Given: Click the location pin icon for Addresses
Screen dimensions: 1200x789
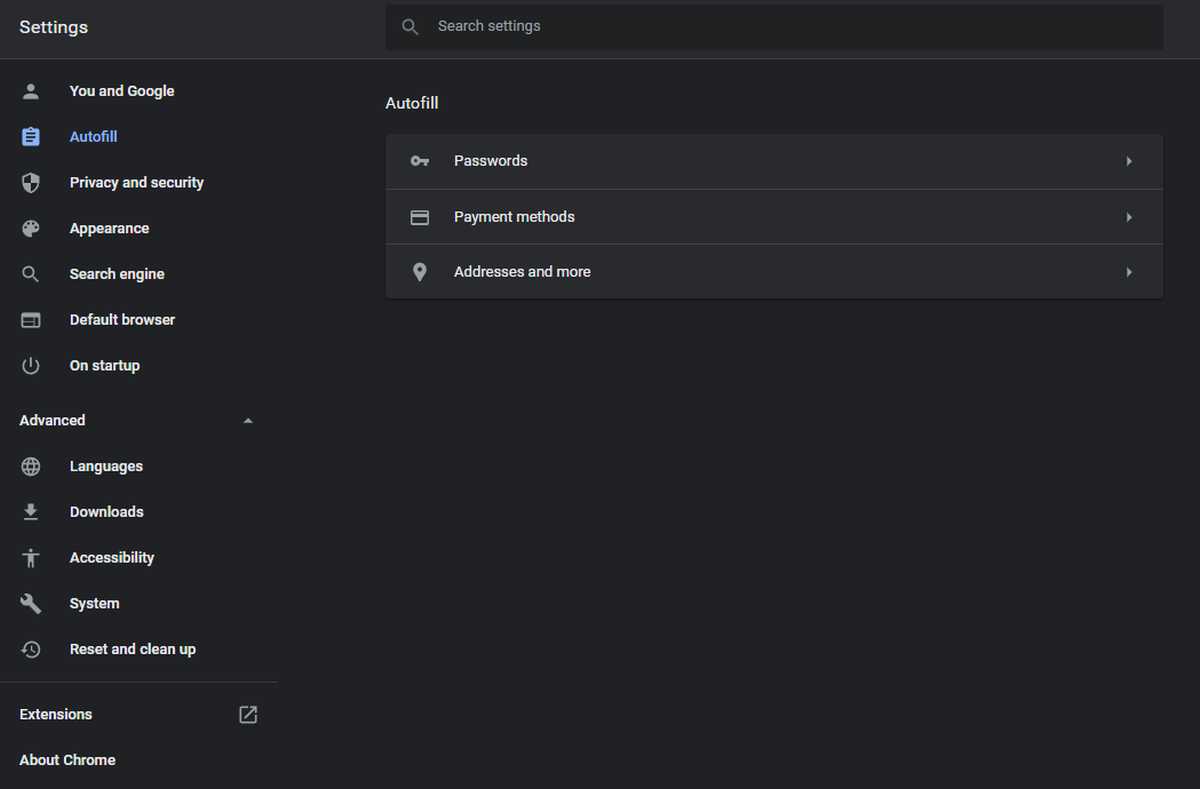Looking at the screenshot, I should click(x=419, y=271).
